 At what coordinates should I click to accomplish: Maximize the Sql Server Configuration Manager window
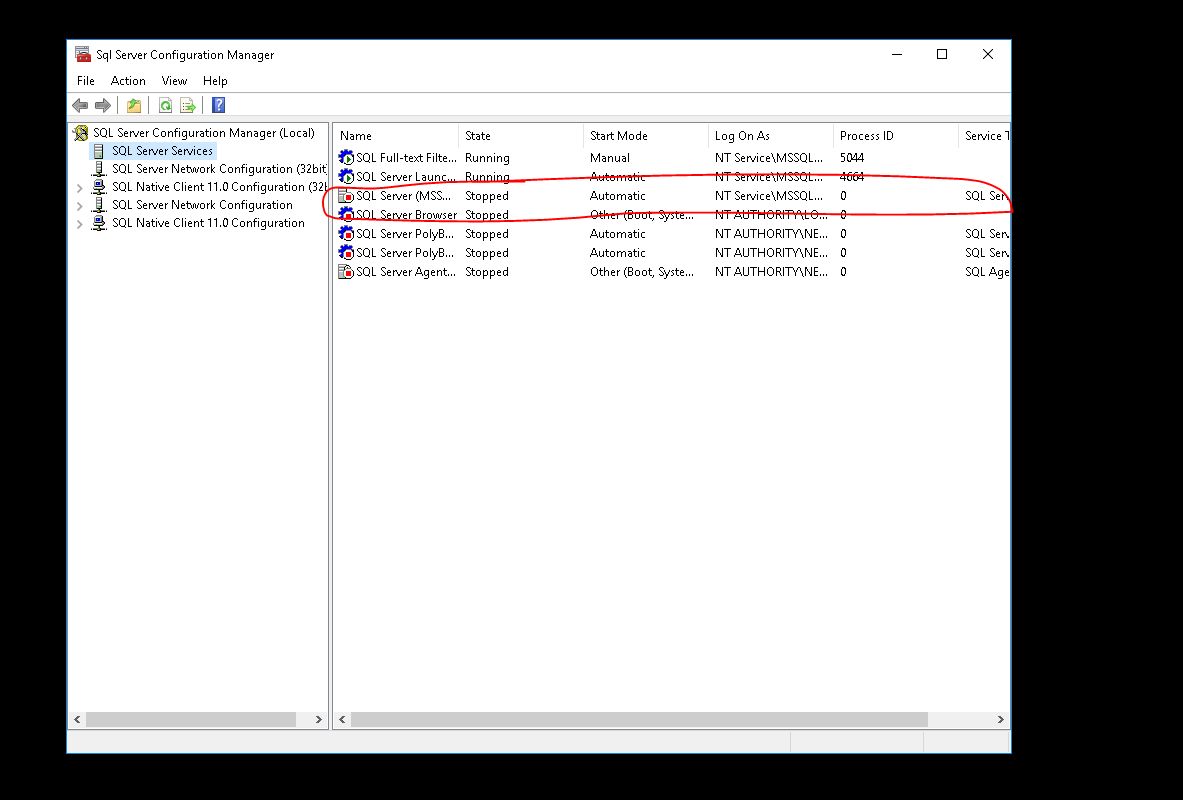click(x=942, y=54)
